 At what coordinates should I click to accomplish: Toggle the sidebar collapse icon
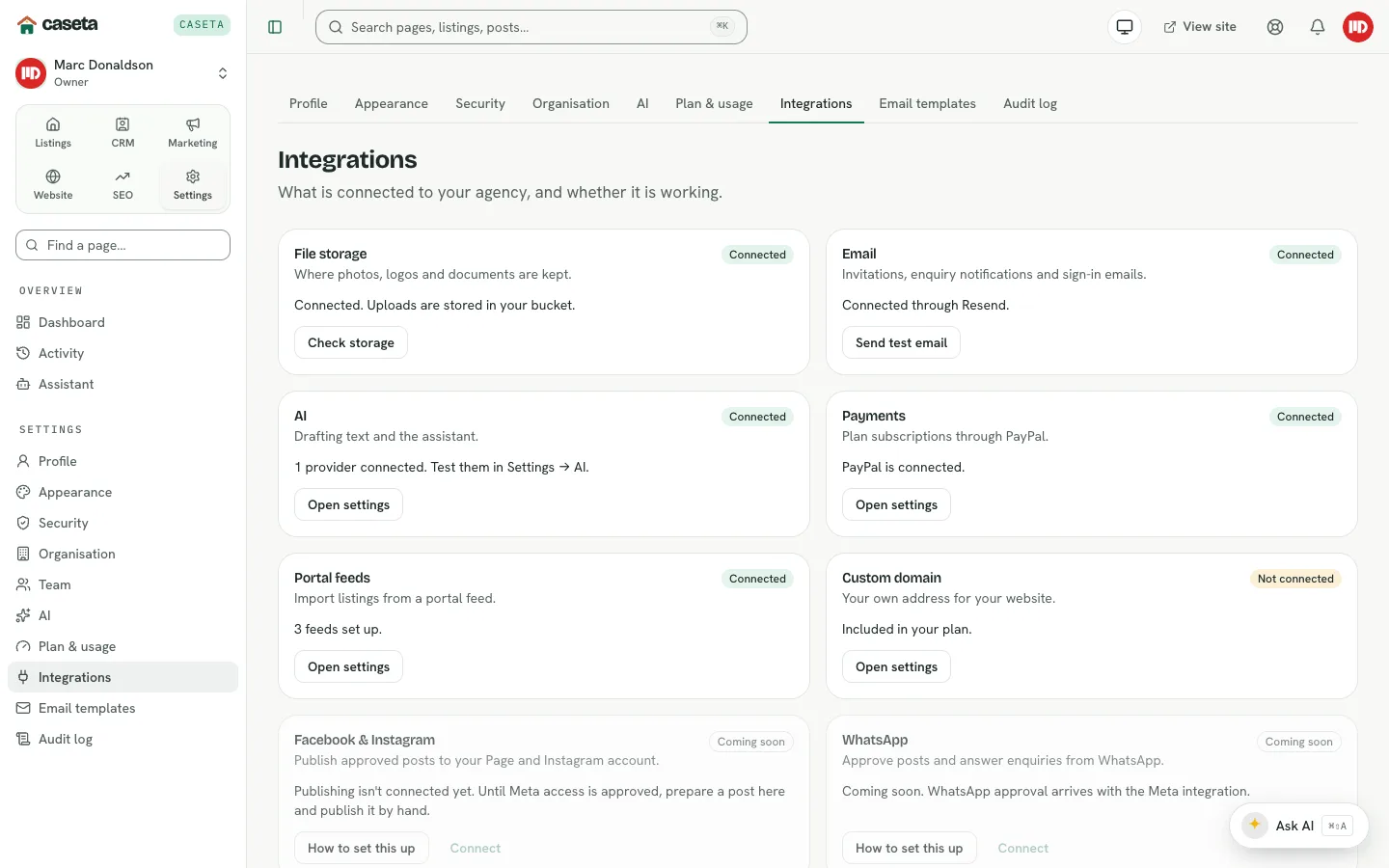point(275,27)
